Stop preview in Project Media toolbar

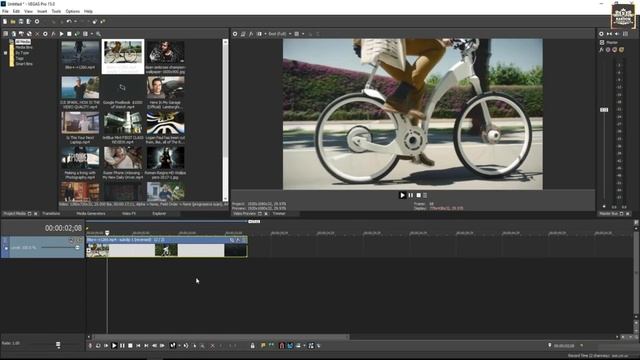click(69, 34)
